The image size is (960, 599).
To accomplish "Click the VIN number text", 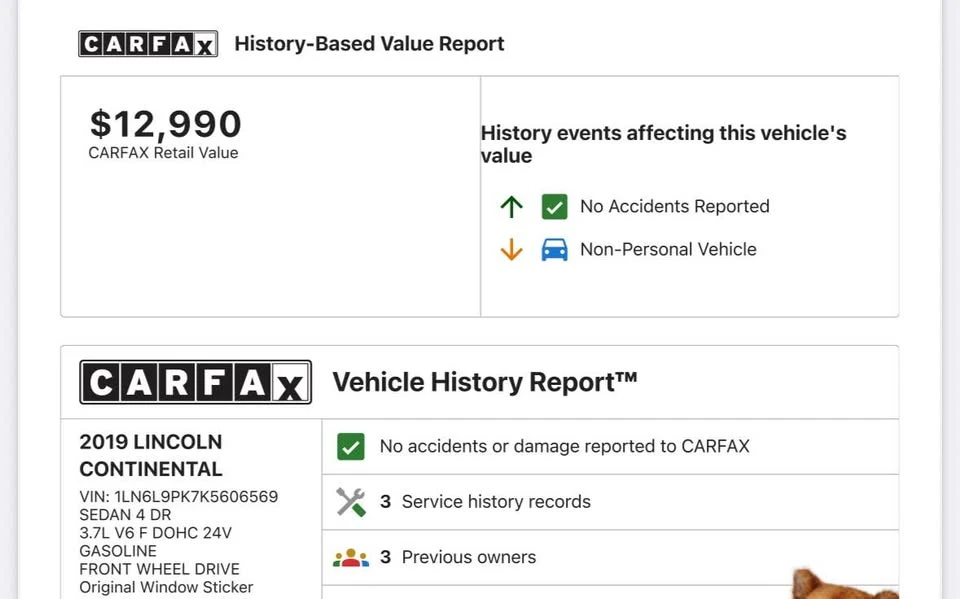I will pyautogui.click(x=179, y=497).
